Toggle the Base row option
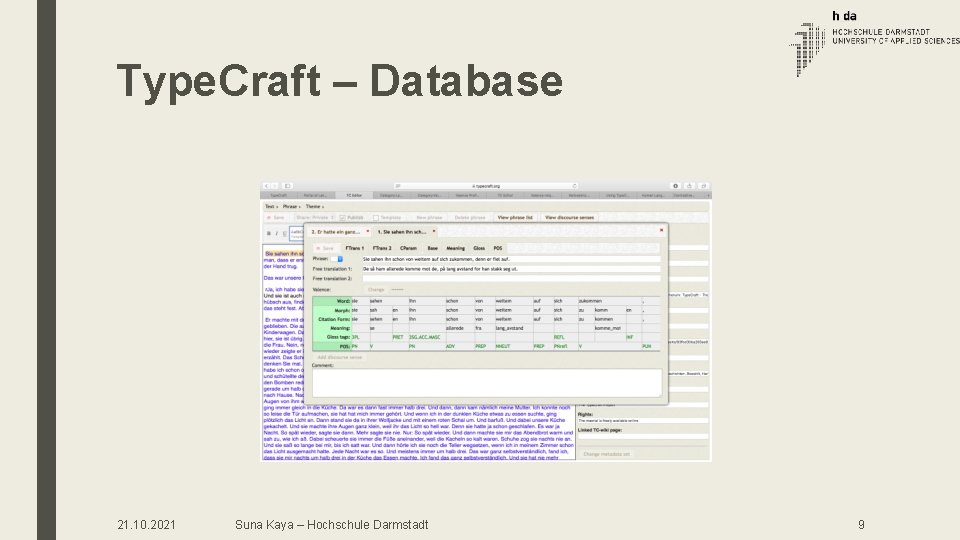This screenshot has height=540, width=960. pos(432,248)
